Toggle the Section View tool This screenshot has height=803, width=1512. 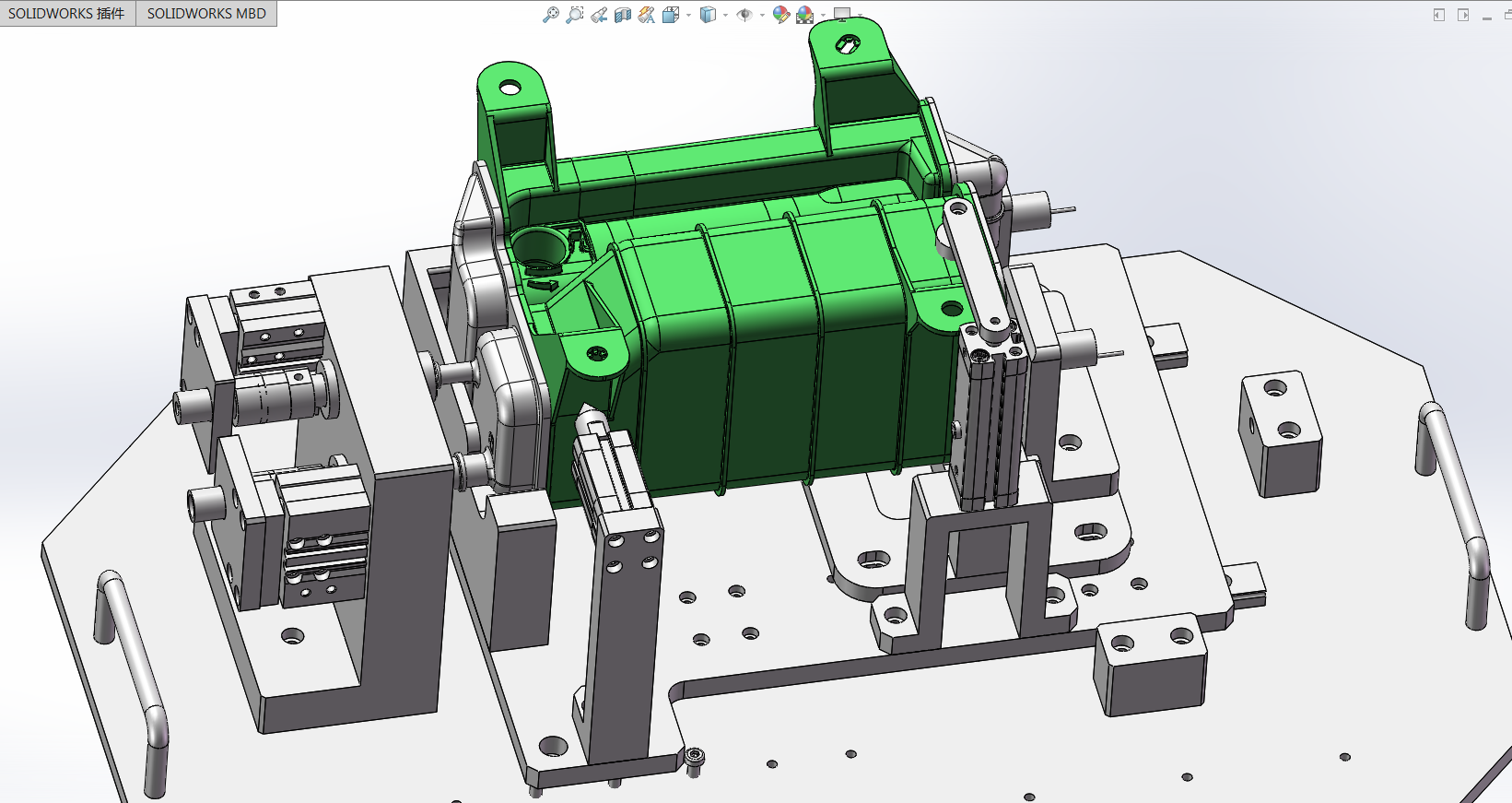coord(623,15)
